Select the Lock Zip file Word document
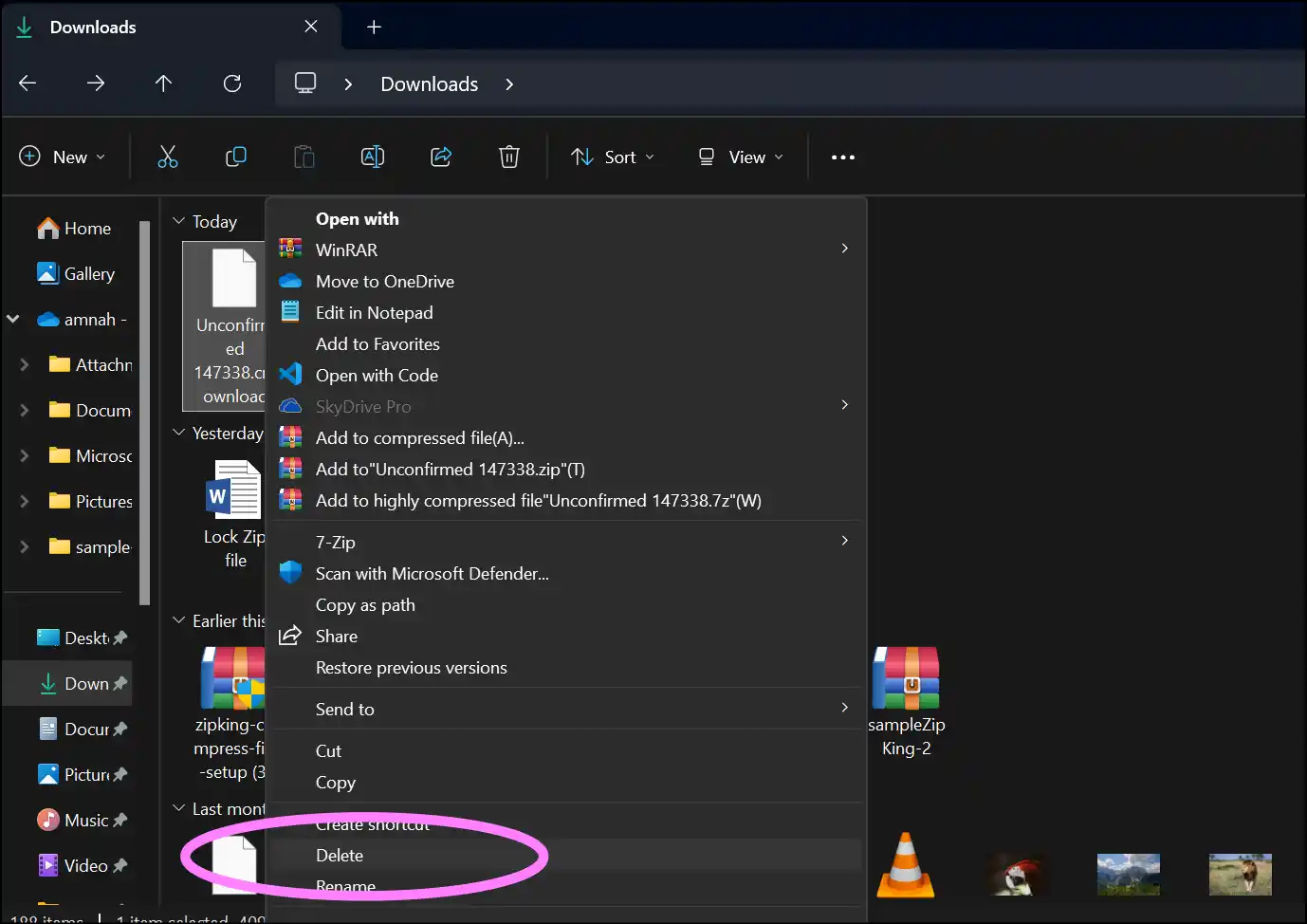 234,513
